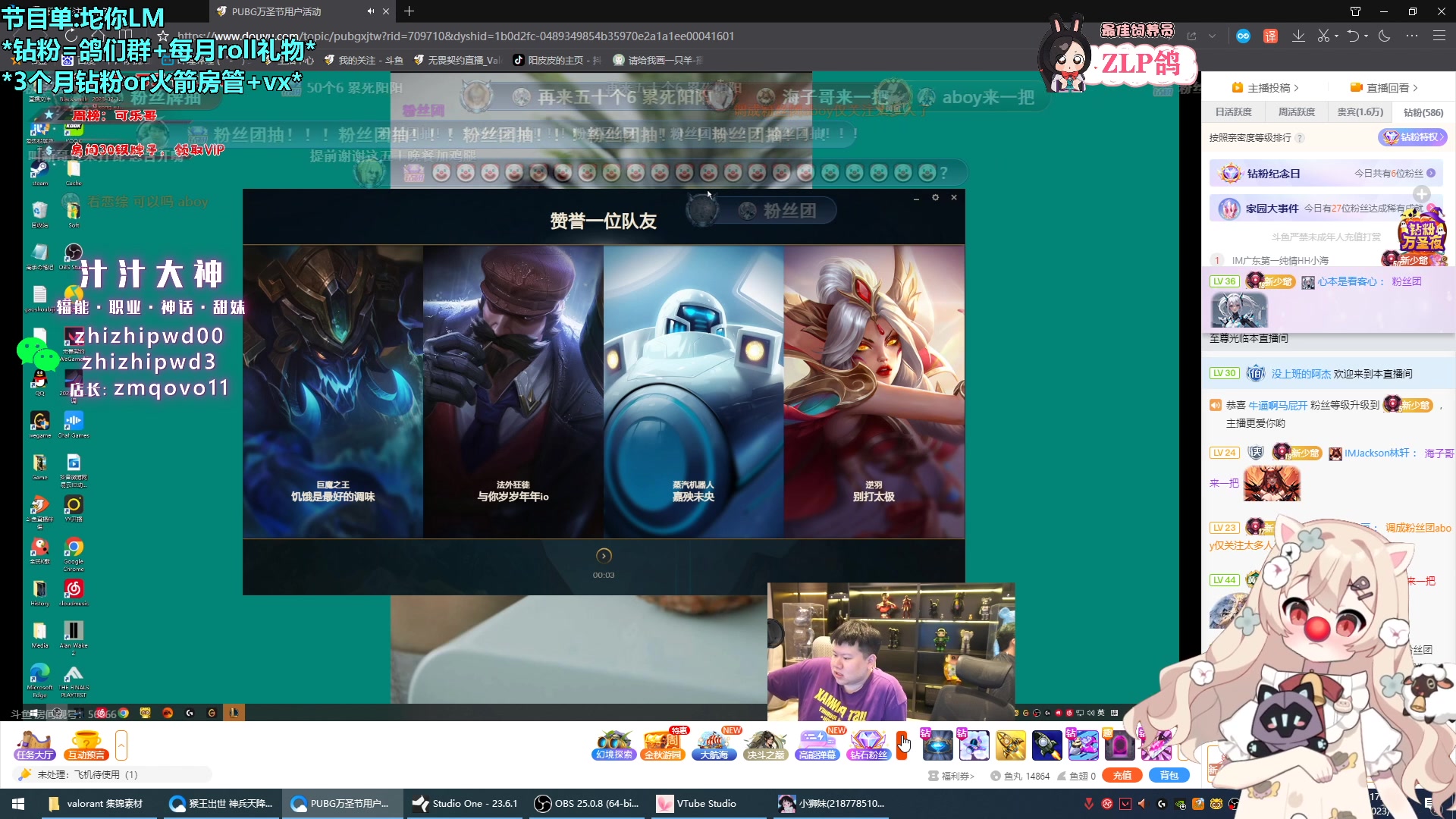Image resolution: width=1456 pixels, height=819 pixels.
Task: Send the rocket gift icon
Action: click(x=1046, y=745)
